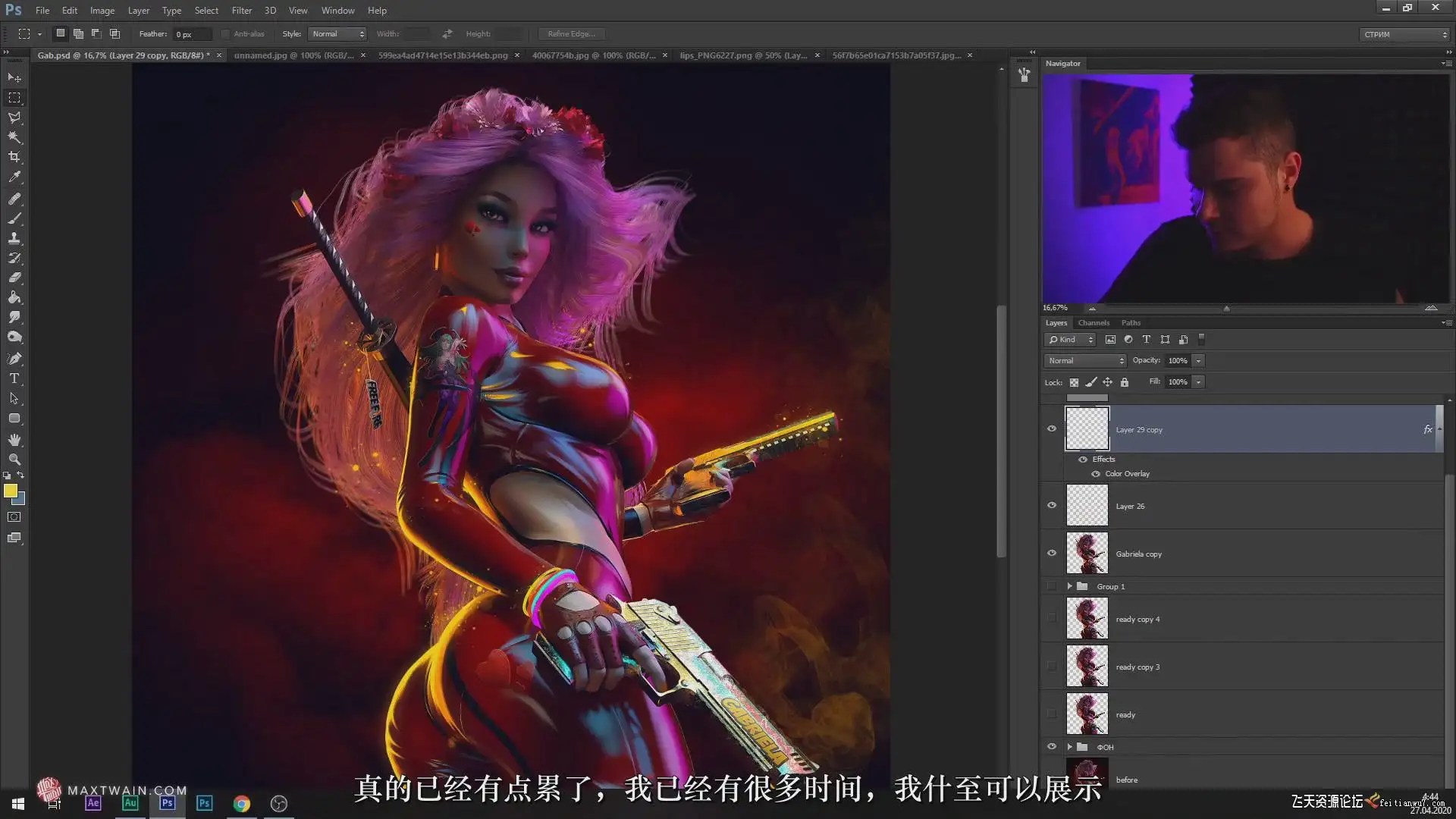Select the Move tool

click(14, 78)
